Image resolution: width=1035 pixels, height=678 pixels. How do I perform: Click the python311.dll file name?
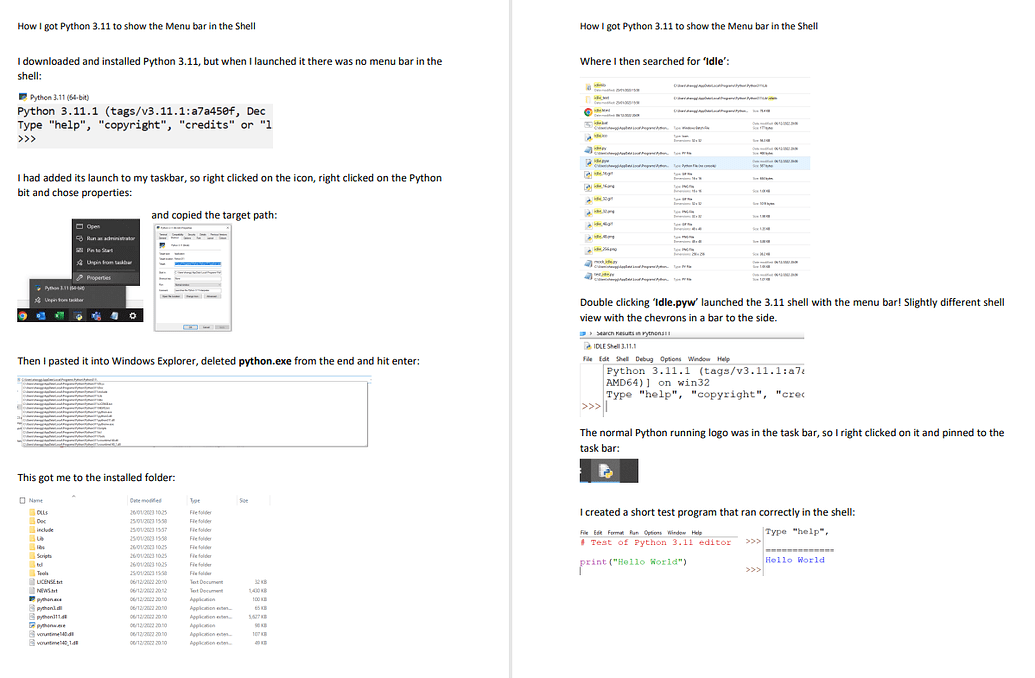click(51, 617)
